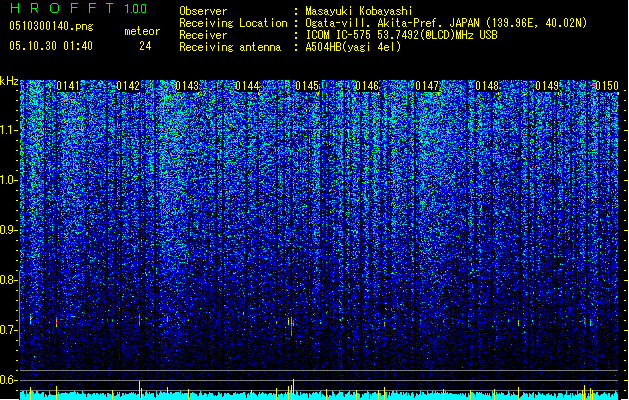Click the 0147 time marker
629x400 pixels.
point(427,86)
